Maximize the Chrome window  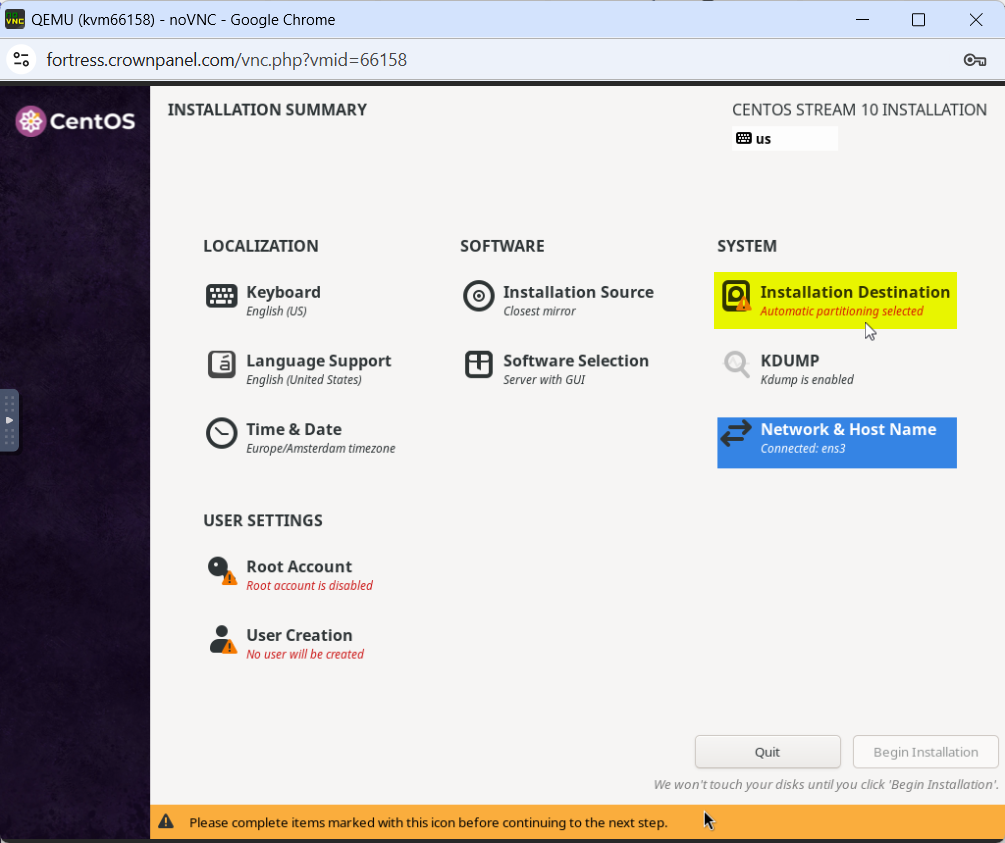[x=918, y=20]
